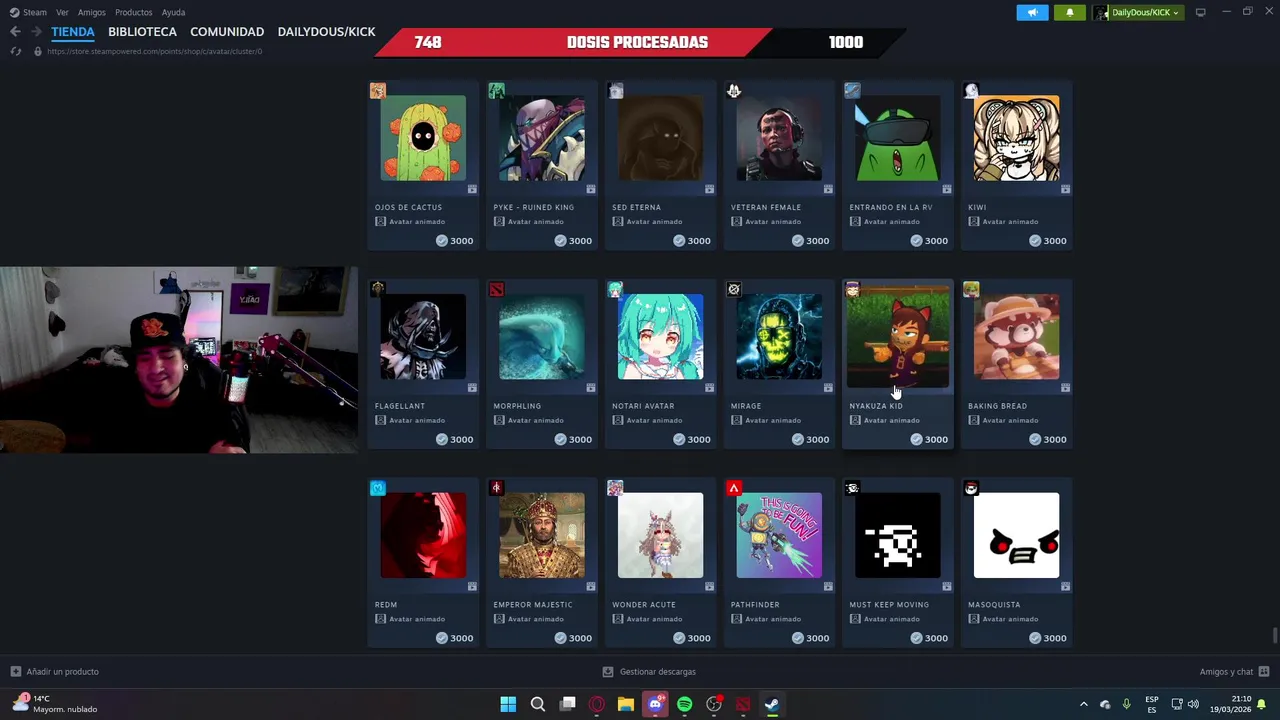Open Opera browser from the taskbar
This screenshot has width=1280, height=720.
click(597, 704)
